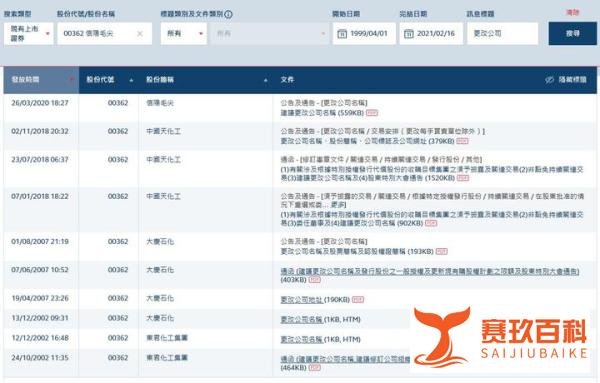Click the 1999/04/01 start date field
The image size is (600, 383).
click(x=364, y=34)
